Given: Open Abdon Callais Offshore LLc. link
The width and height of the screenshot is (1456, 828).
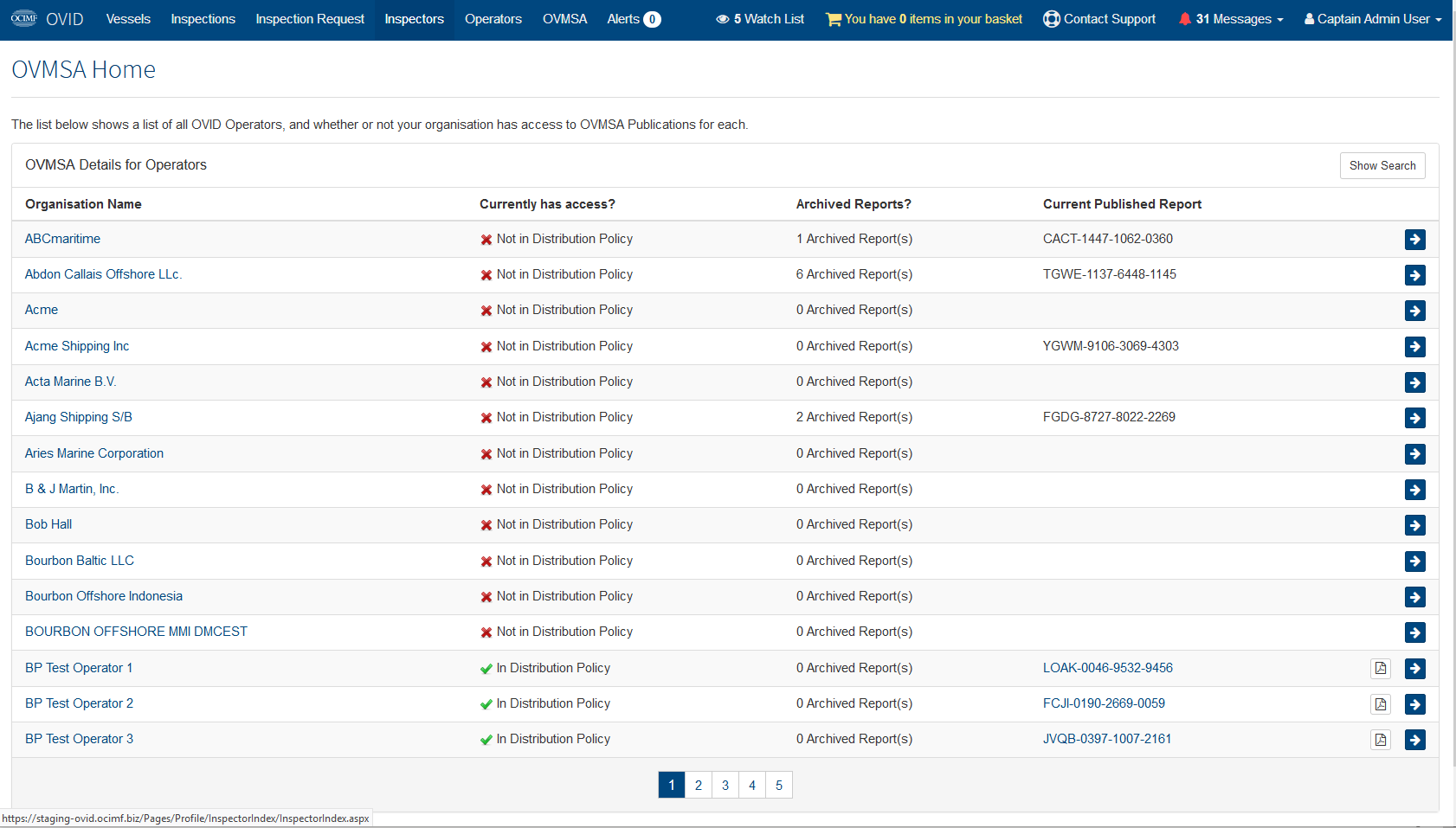Looking at the screenshot, I should (103, 274).
